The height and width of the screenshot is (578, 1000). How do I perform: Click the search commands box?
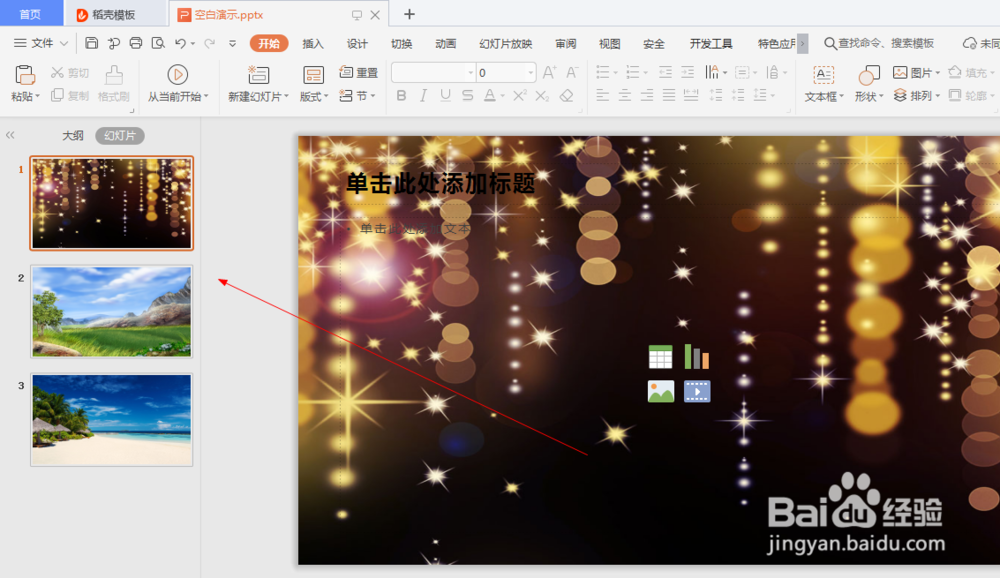[x=879, y=43]
